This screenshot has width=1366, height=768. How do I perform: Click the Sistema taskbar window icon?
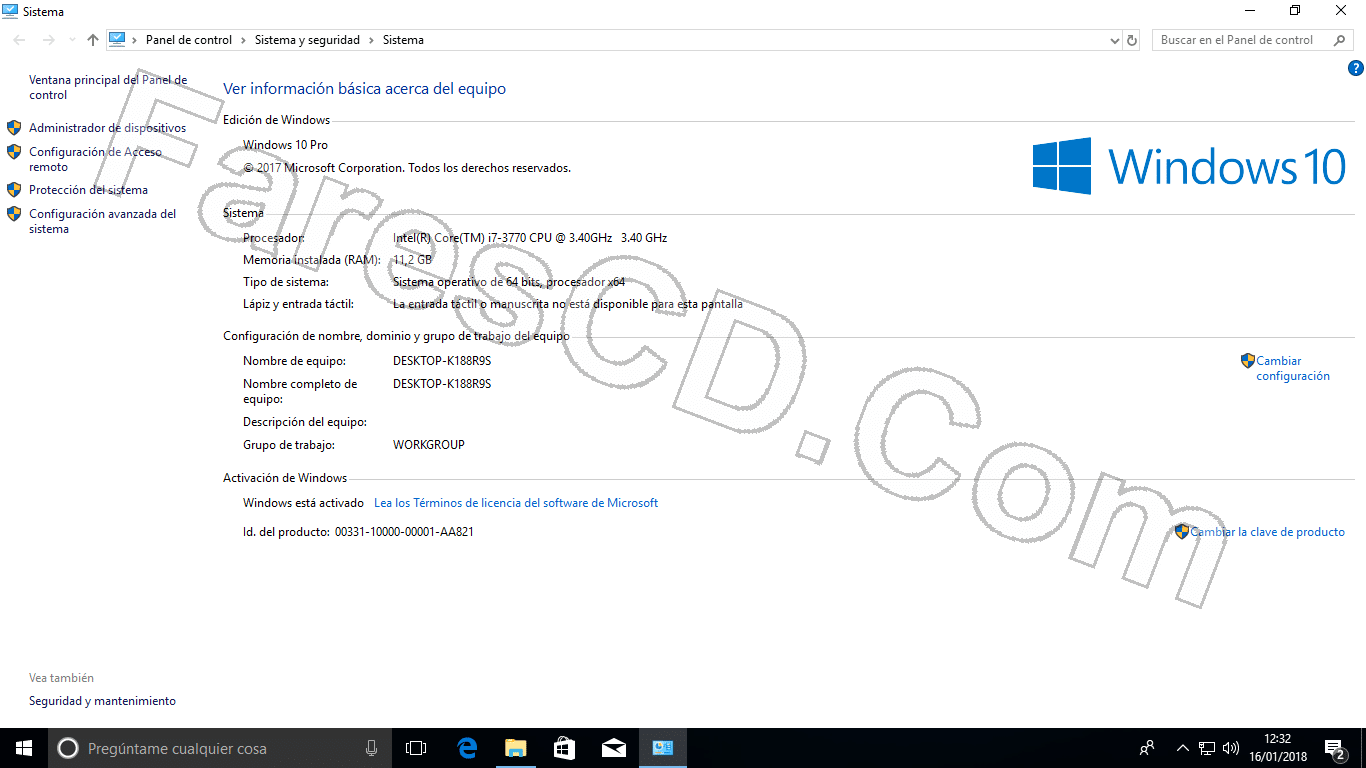coord(662,748)
